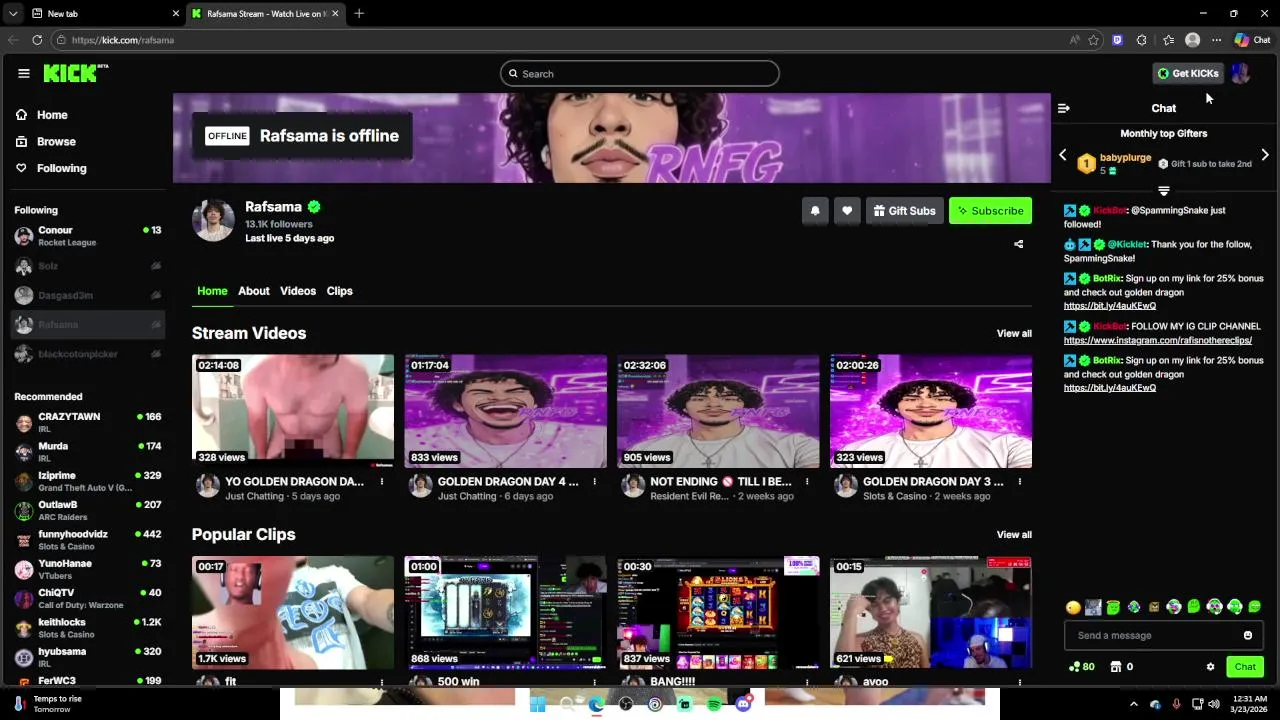The height and width of the screenshot is (720, 1280).
Task: Open the browser tab list dropdown
Action: pyautogui.click(x=12, y=14)
